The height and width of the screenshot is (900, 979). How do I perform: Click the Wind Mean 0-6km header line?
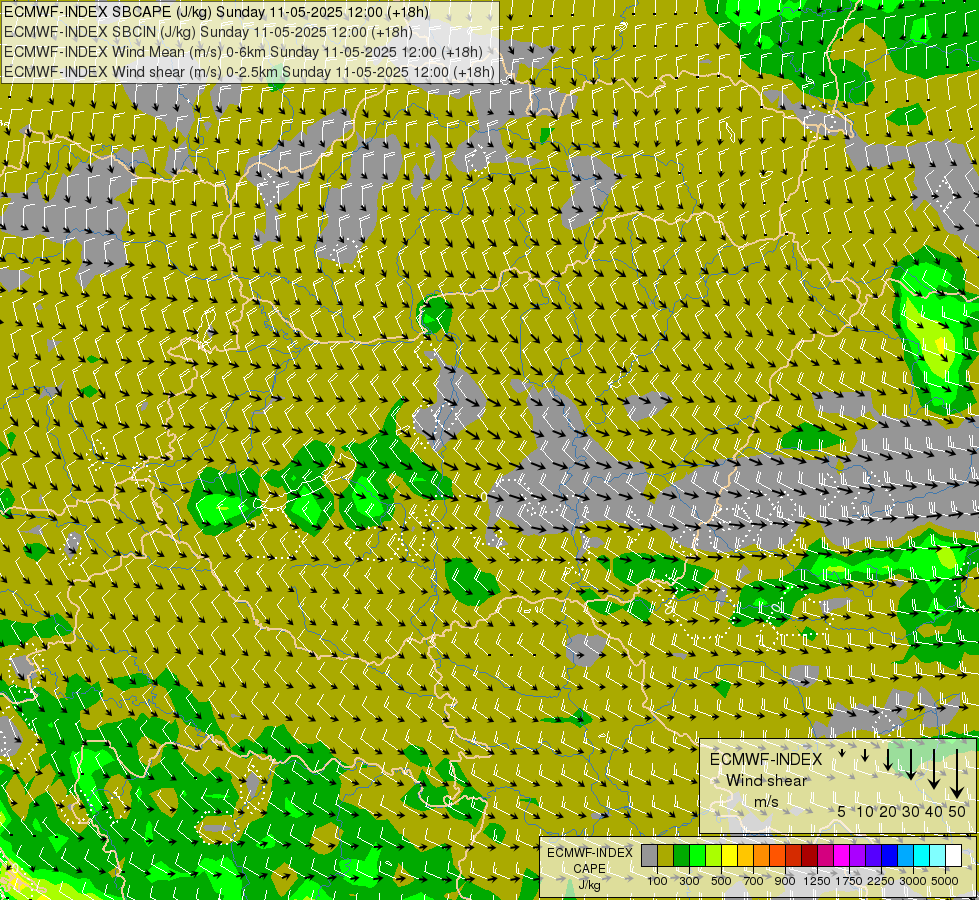tap(244, 52)
